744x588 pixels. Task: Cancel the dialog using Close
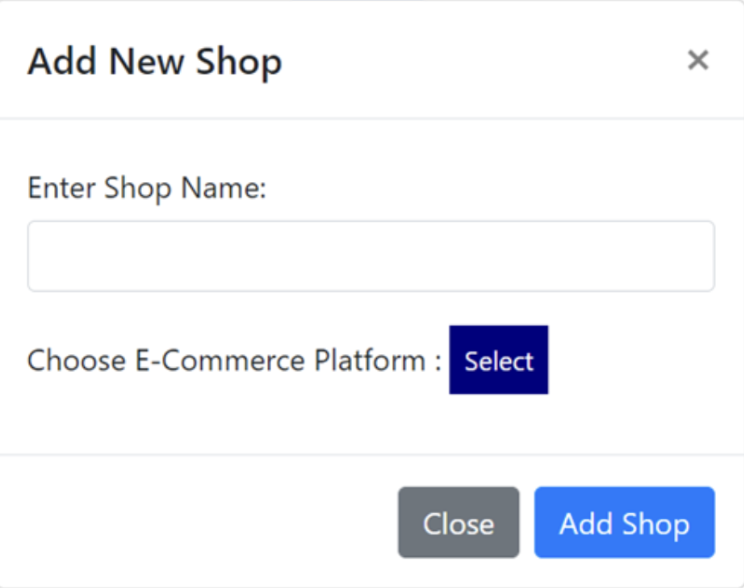click(x=458, y=523)
